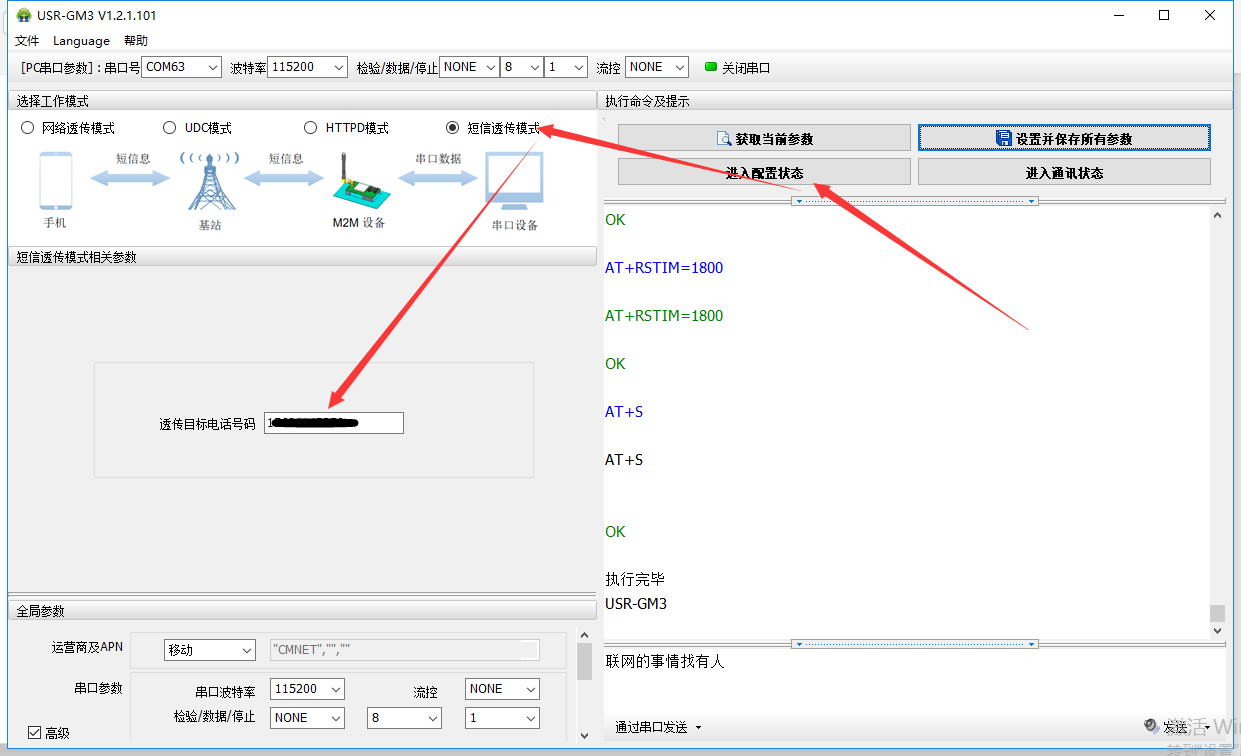Open the top 115200 baud rate dropdown

(308, 67)
